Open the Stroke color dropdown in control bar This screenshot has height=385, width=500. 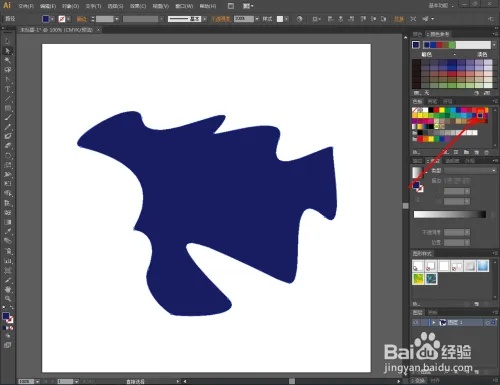click(x=68, y=19)
